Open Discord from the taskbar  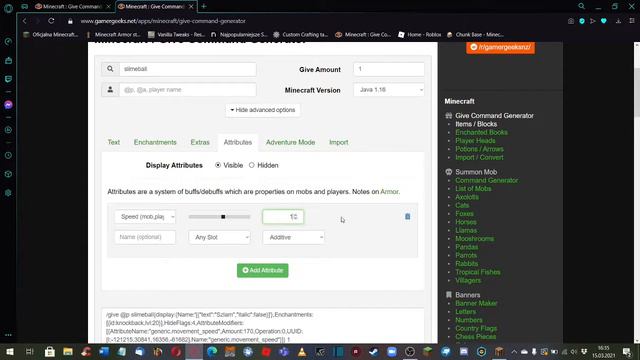click(x=464, y=351)
